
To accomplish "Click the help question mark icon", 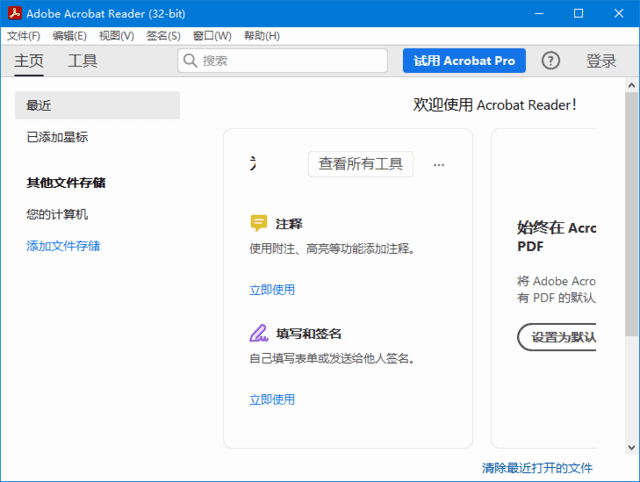I will (551, 61).
